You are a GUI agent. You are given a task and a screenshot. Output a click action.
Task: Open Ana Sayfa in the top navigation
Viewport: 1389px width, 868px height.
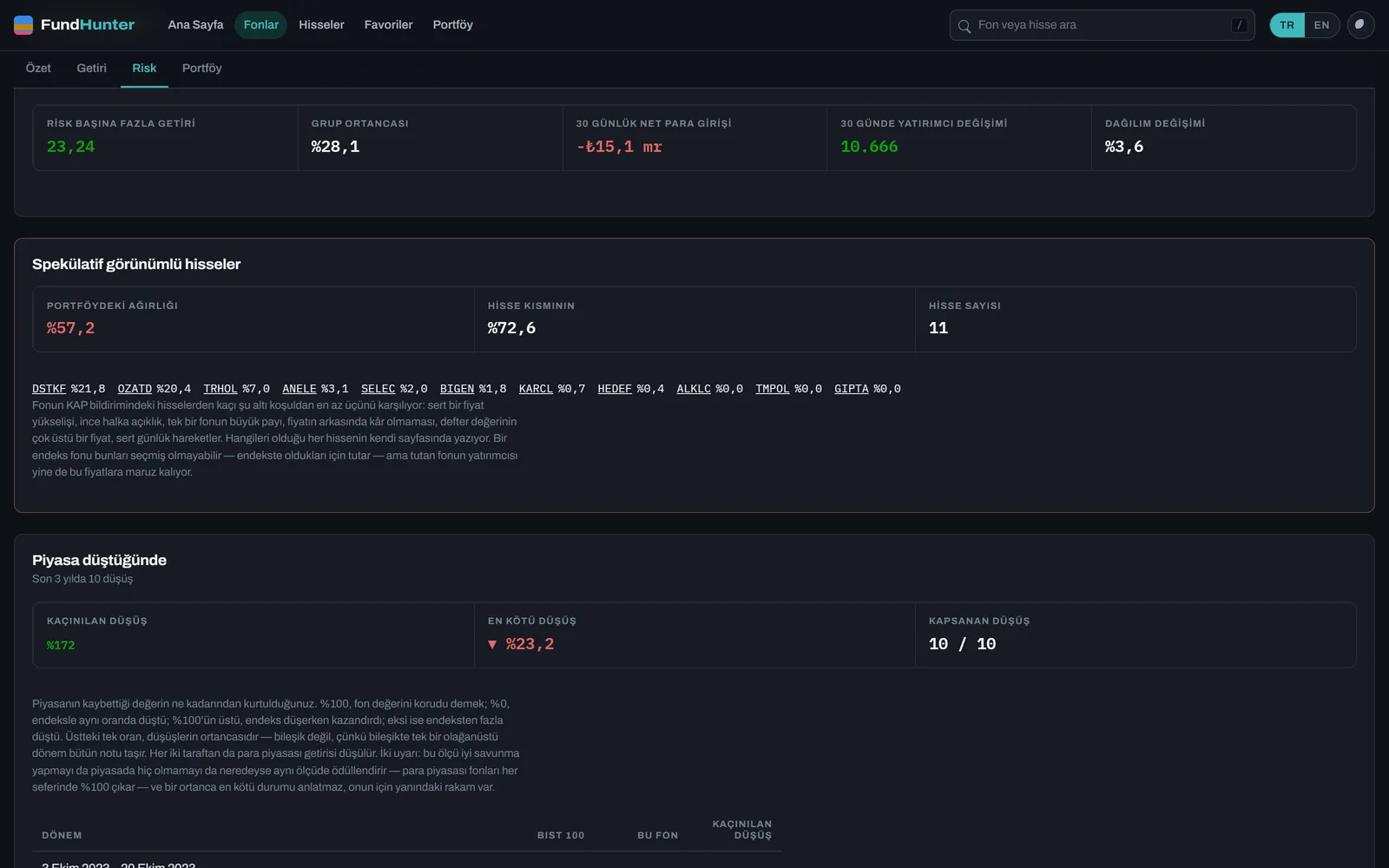tap(195, 24)
